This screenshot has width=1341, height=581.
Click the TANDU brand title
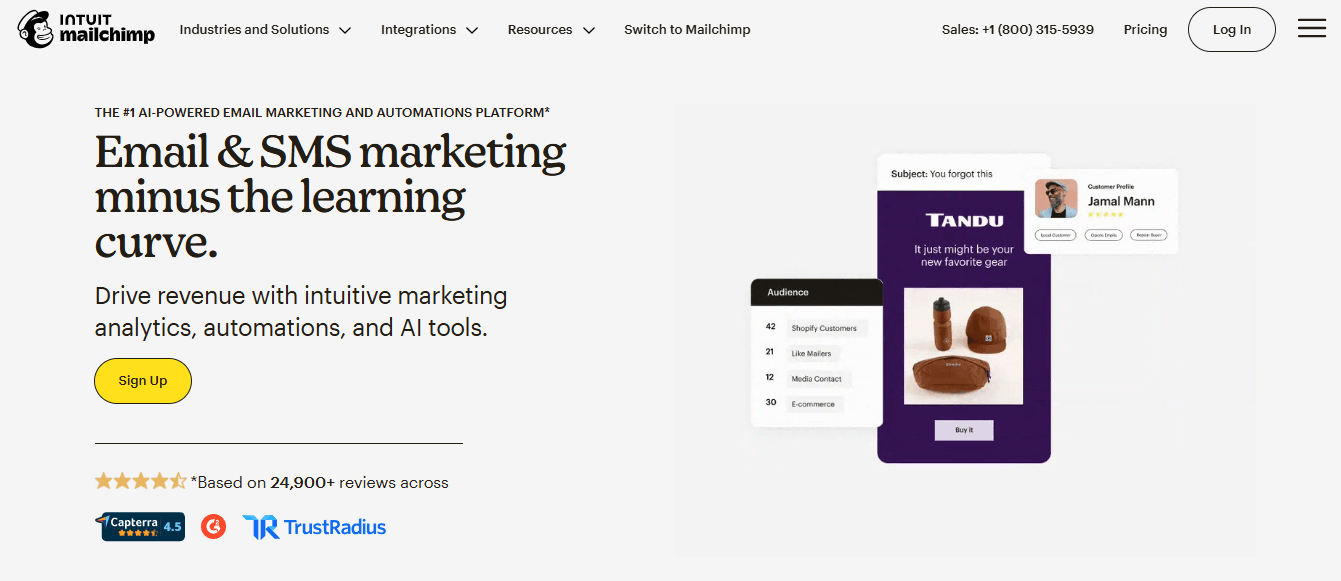(x=964, y=220)
